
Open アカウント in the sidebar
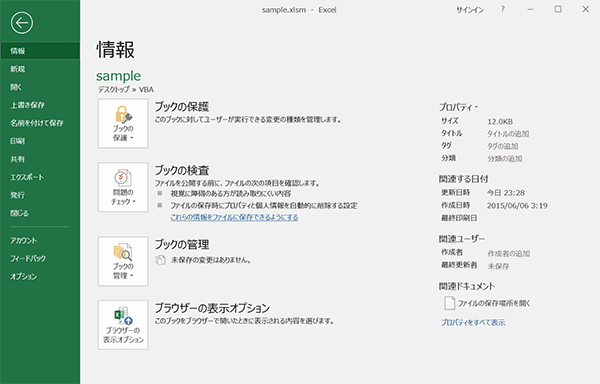point(40,240)
